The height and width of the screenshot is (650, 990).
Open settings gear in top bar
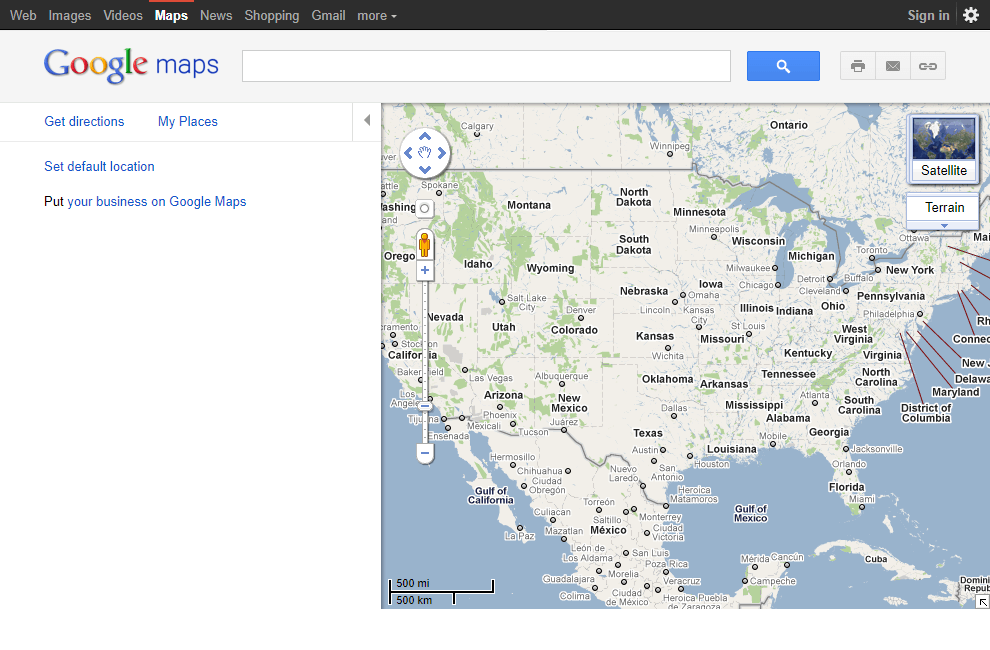(x=971, y=15)
